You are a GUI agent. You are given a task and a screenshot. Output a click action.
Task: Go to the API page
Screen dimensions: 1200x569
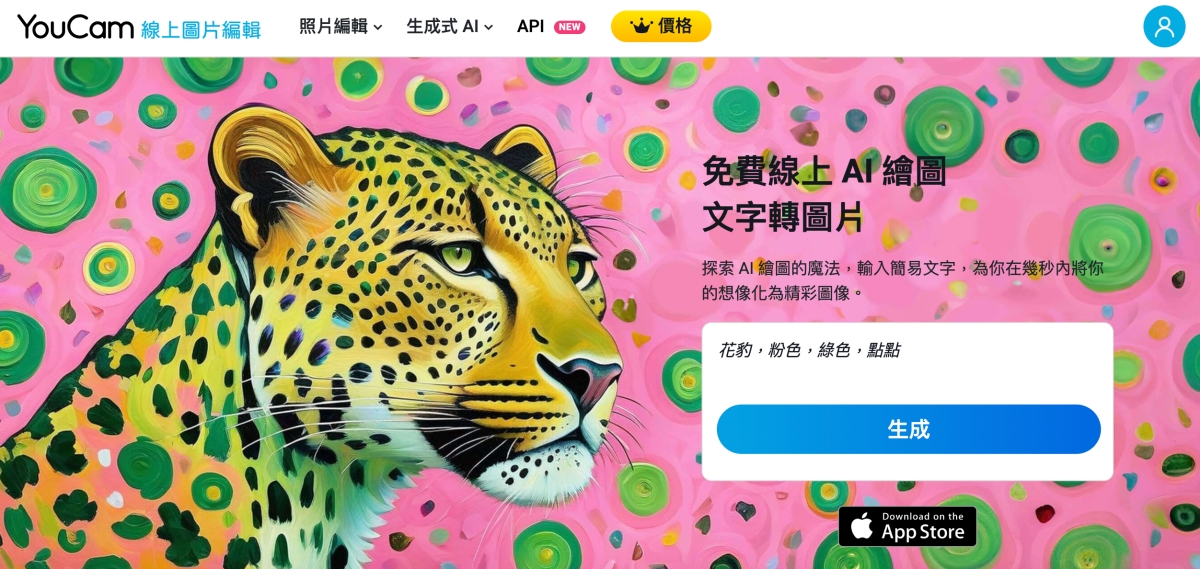coord(530,27)
